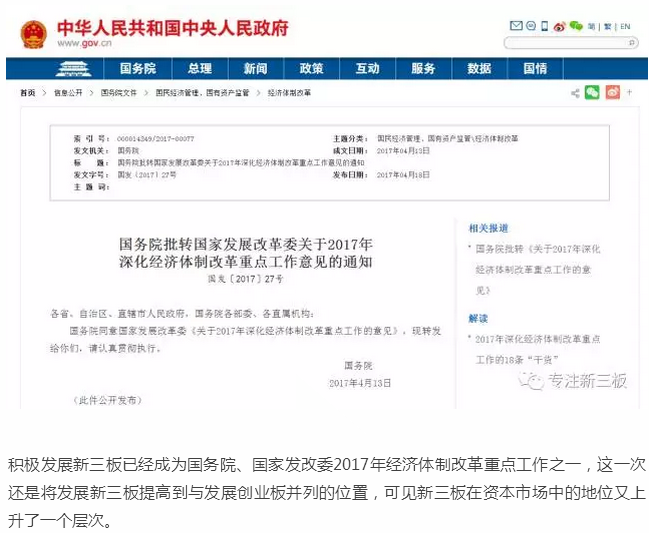649x533 pixels.
Task: Open 国民经济管理、国有资产监管 breadcrumb link
Action: 202,93
